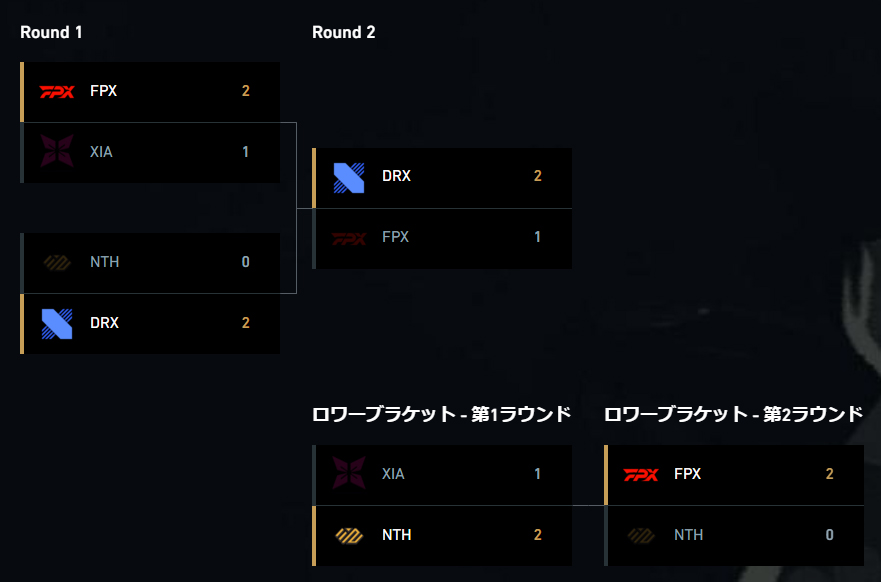Click the Round 2 heading
The image size is (881, 582).
(343, 32)
